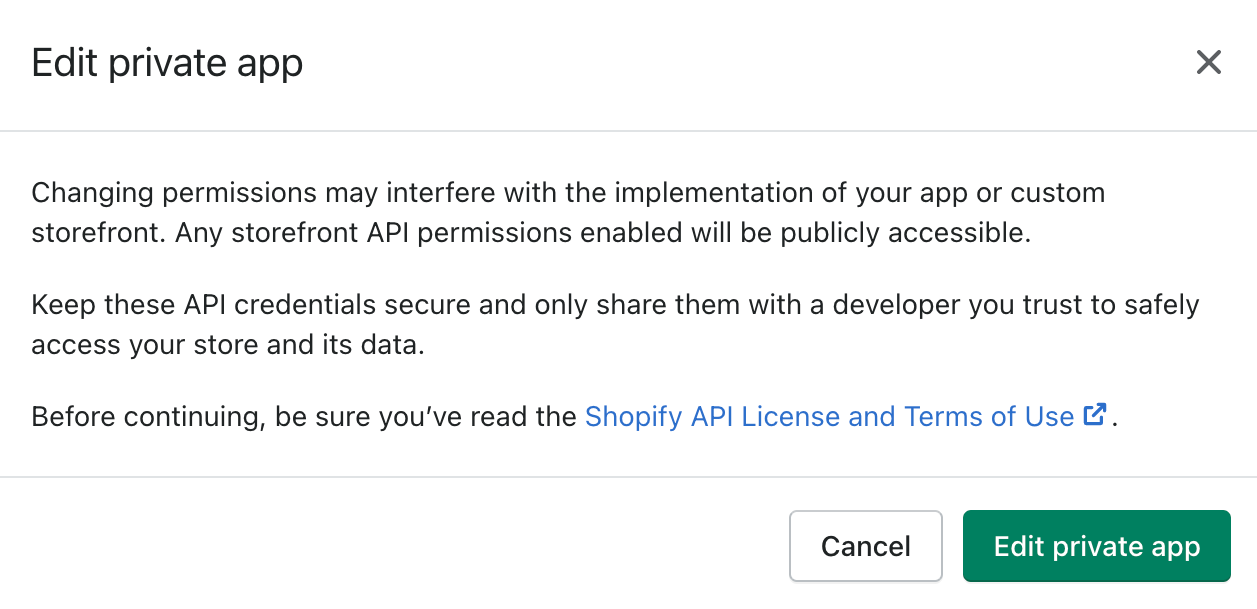Click the 'Before continuing, be sure' text
Screen dimensions: 1257x609
click(304, 416)
